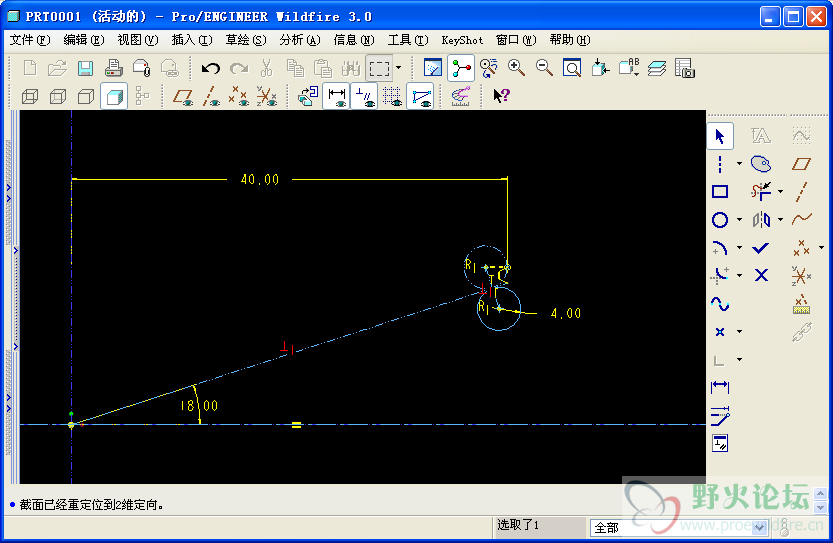Open the 帮助(H) menu
The image size is (833, 543).
[570, 40]
